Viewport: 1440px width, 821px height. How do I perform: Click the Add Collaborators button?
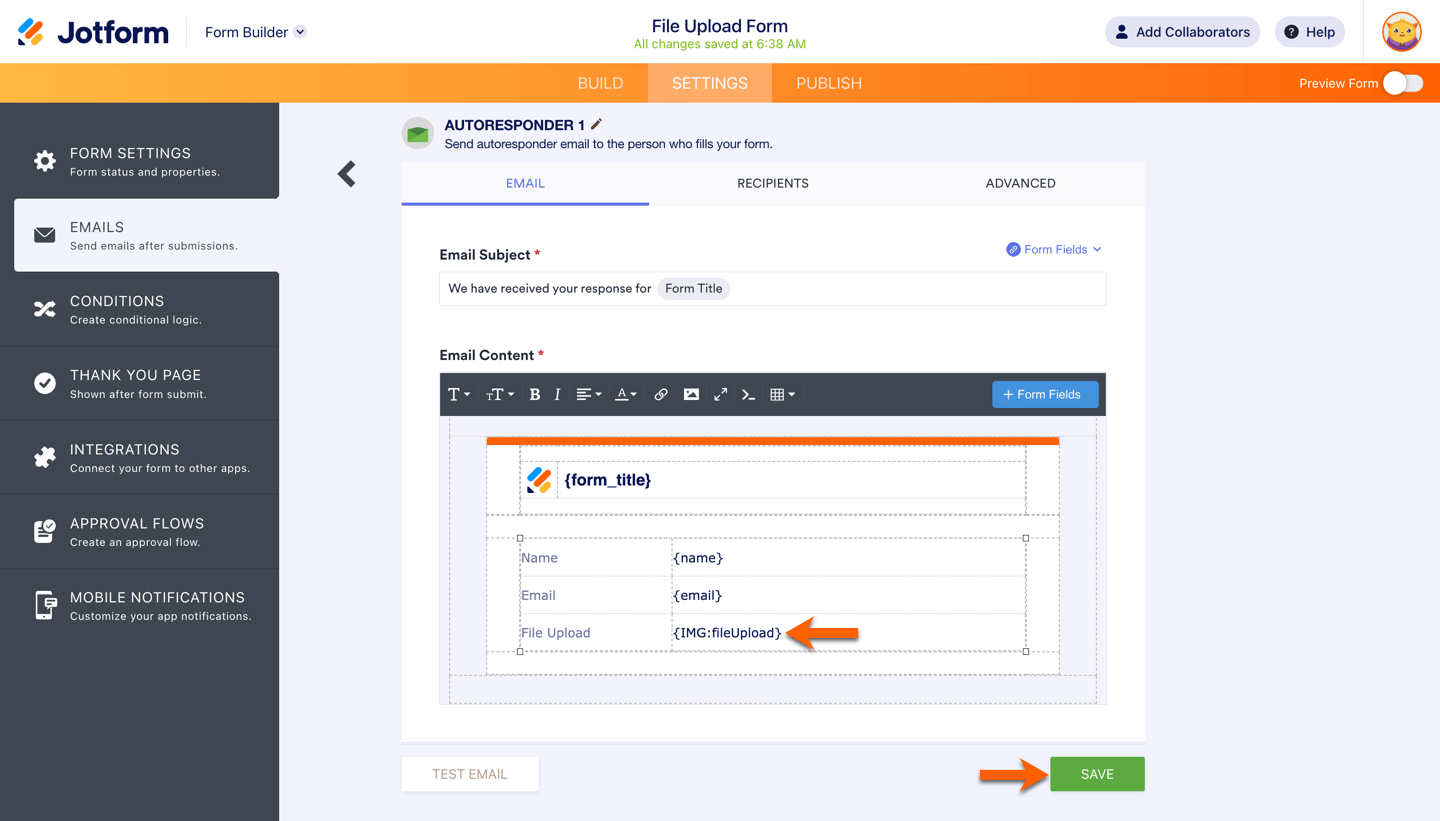click(x=1182, y=32)
